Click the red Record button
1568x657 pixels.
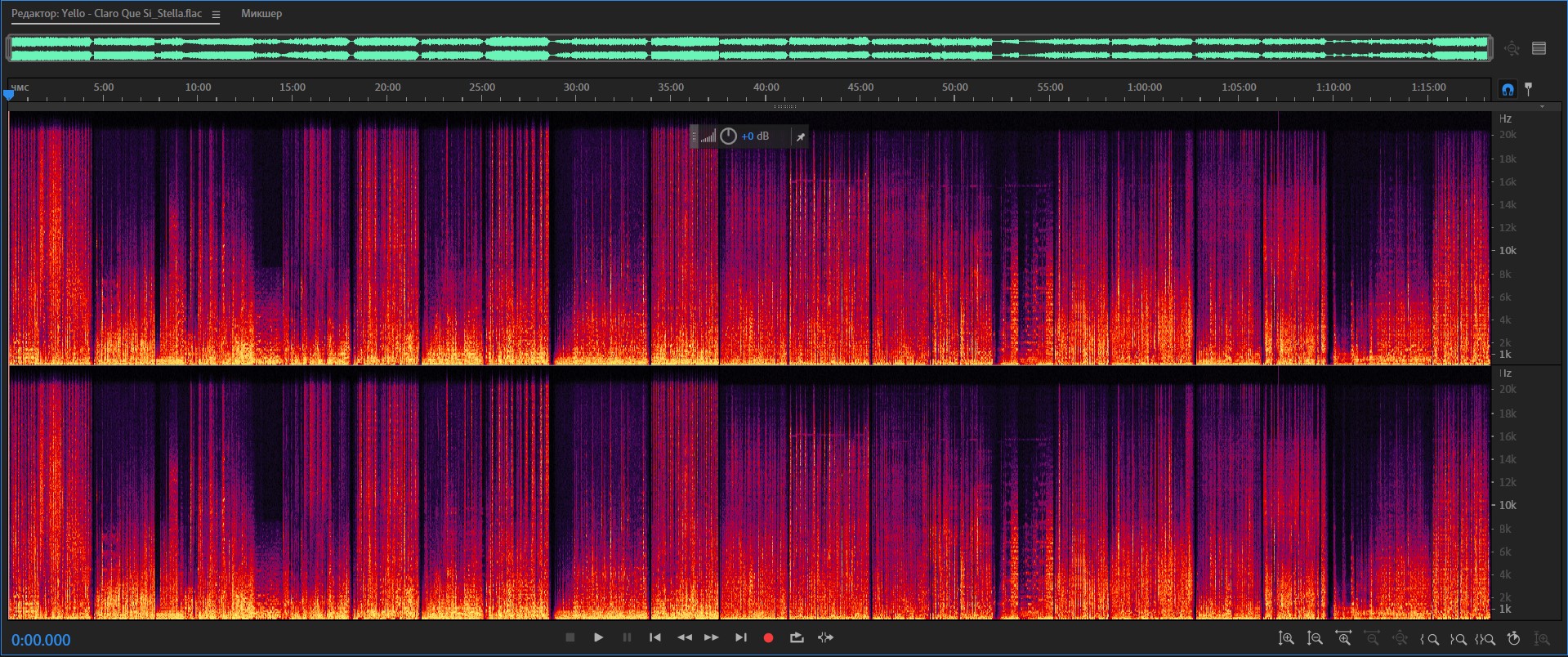(768, 638)
